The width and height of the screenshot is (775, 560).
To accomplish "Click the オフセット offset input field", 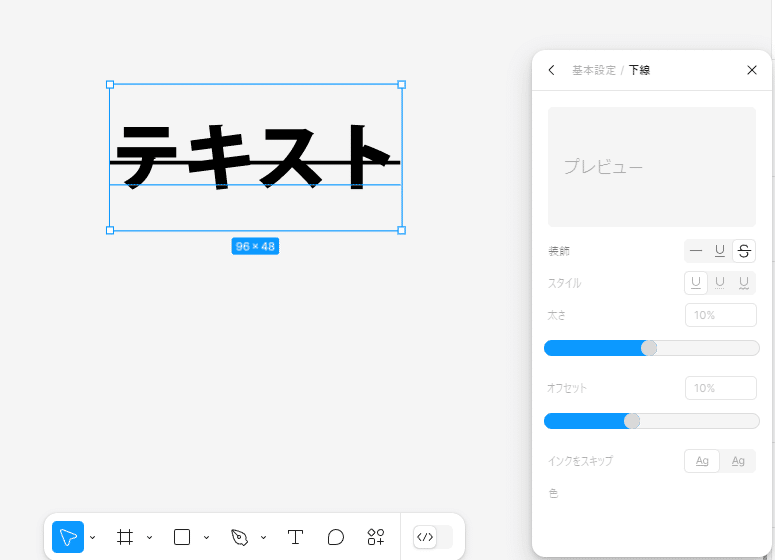I will (x=721, y=388).
